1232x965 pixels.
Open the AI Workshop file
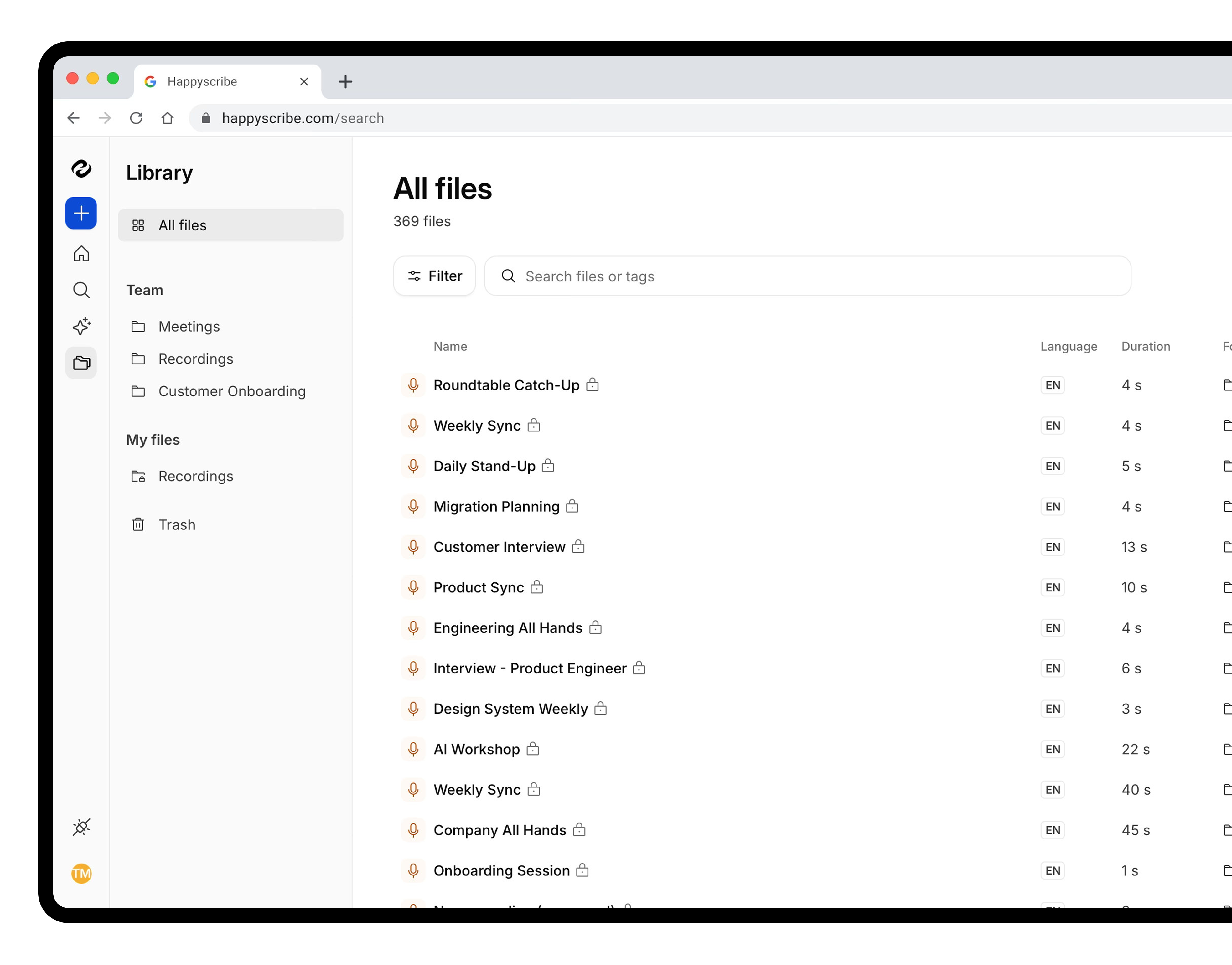click(476, 750)
